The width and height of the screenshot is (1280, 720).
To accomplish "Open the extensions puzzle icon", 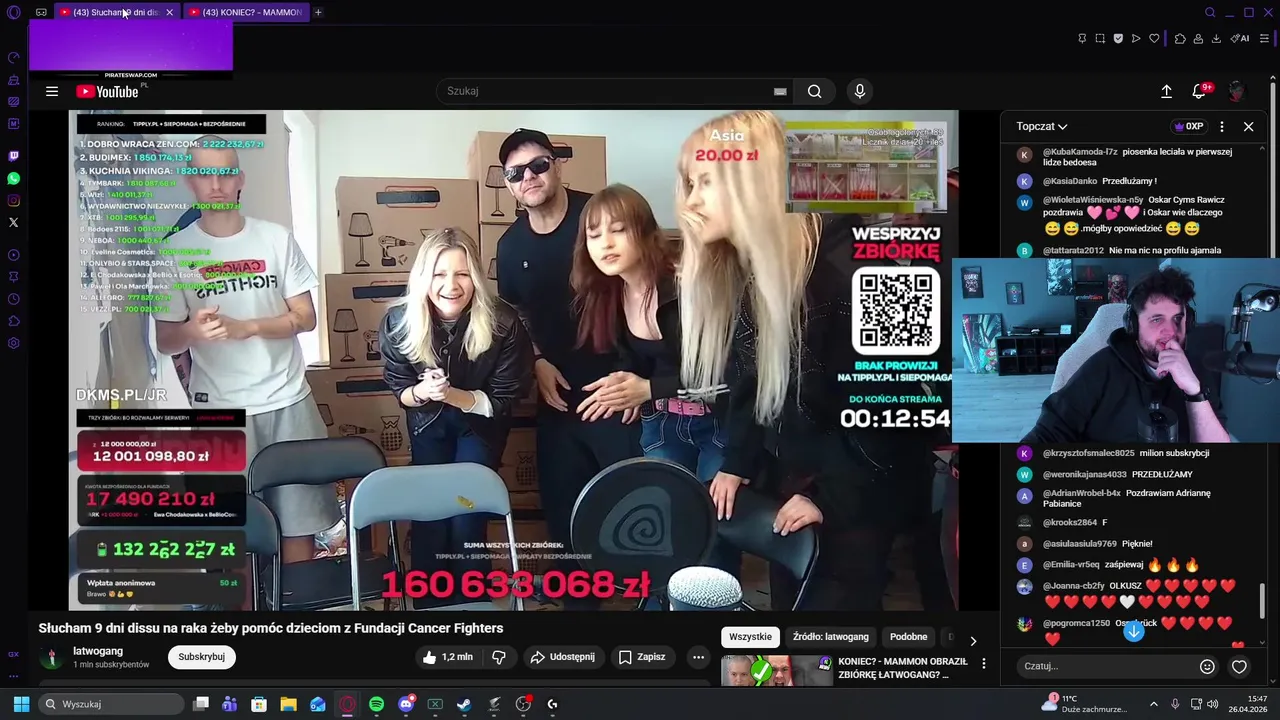I will [1180, 39].
